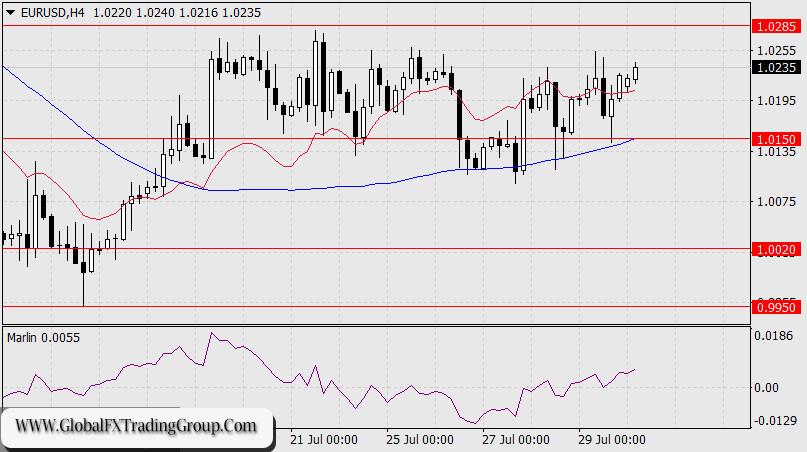Image resolution: width=807 pixels, height=452 pixels.
Task: Click the 29 Jul 00:00 time label
Action: (611, 440)
